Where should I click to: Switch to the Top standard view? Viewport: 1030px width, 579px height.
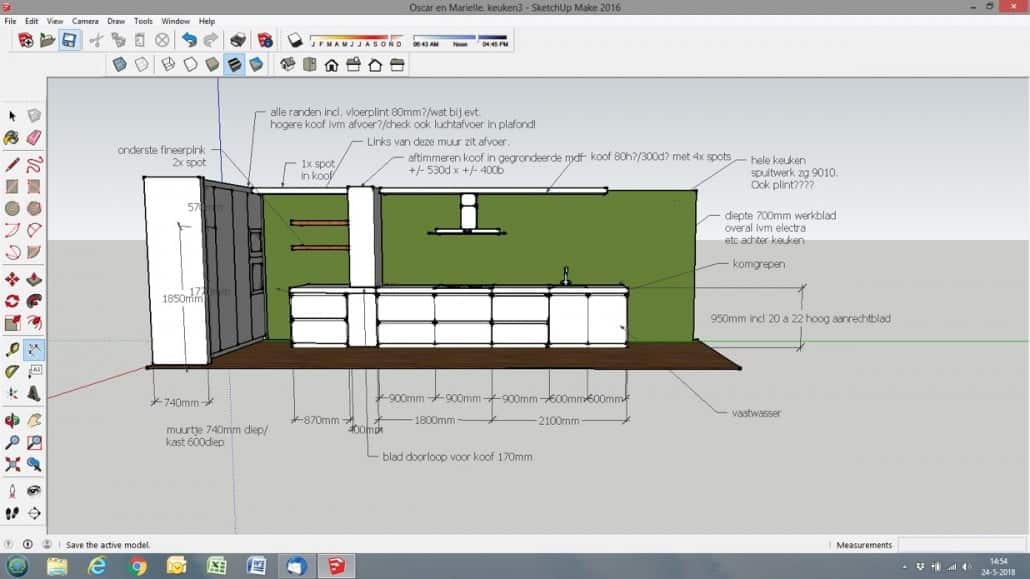tap(309, 65)
